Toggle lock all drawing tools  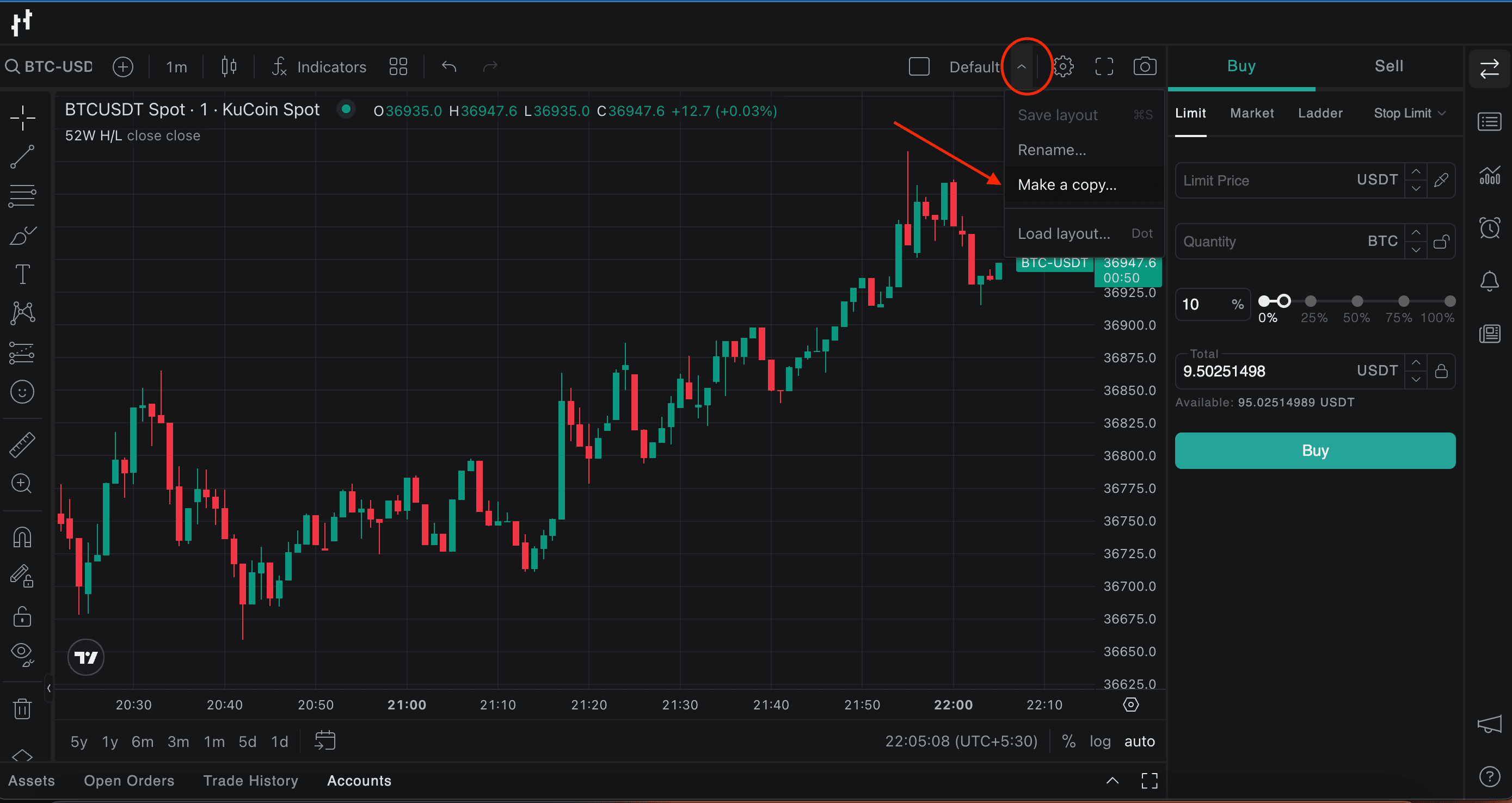(x=22, y=616)
